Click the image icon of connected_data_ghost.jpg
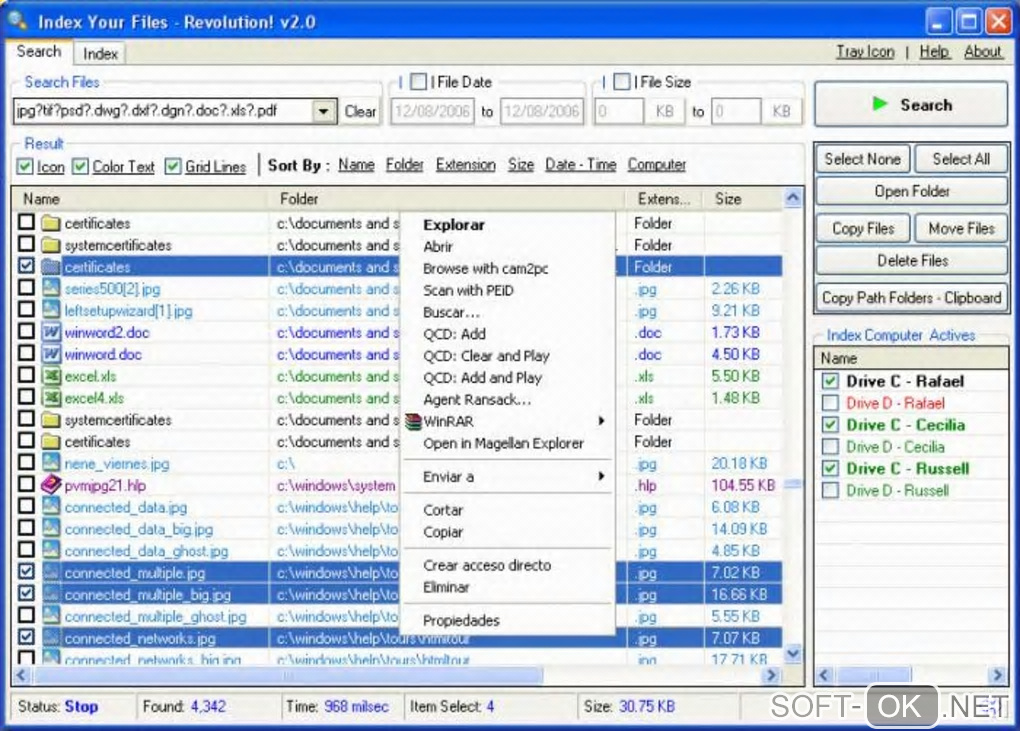 (51, 551)
